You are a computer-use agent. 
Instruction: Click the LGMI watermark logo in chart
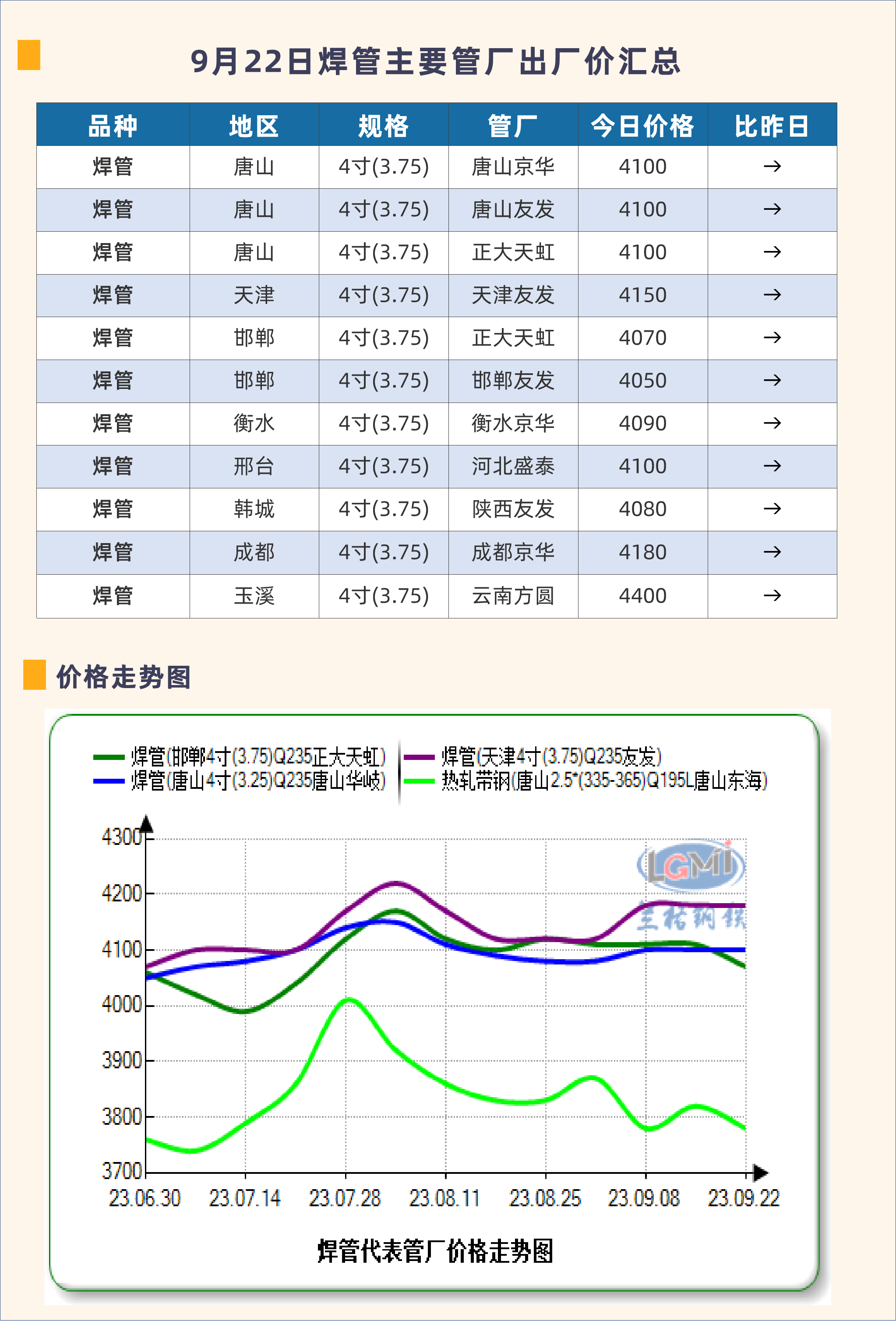[x=690, y=865]
